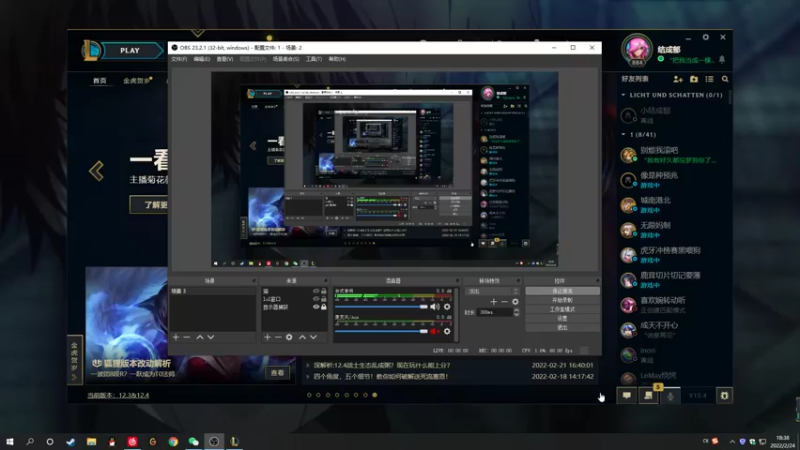Click add folder icon in friends list
The image size is (800, 450).
coord(694,79)
